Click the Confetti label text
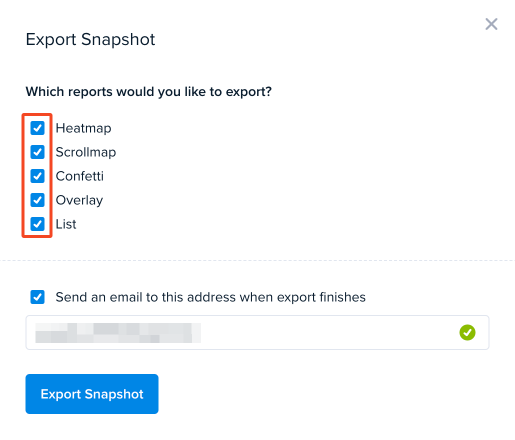 point(80,176)
